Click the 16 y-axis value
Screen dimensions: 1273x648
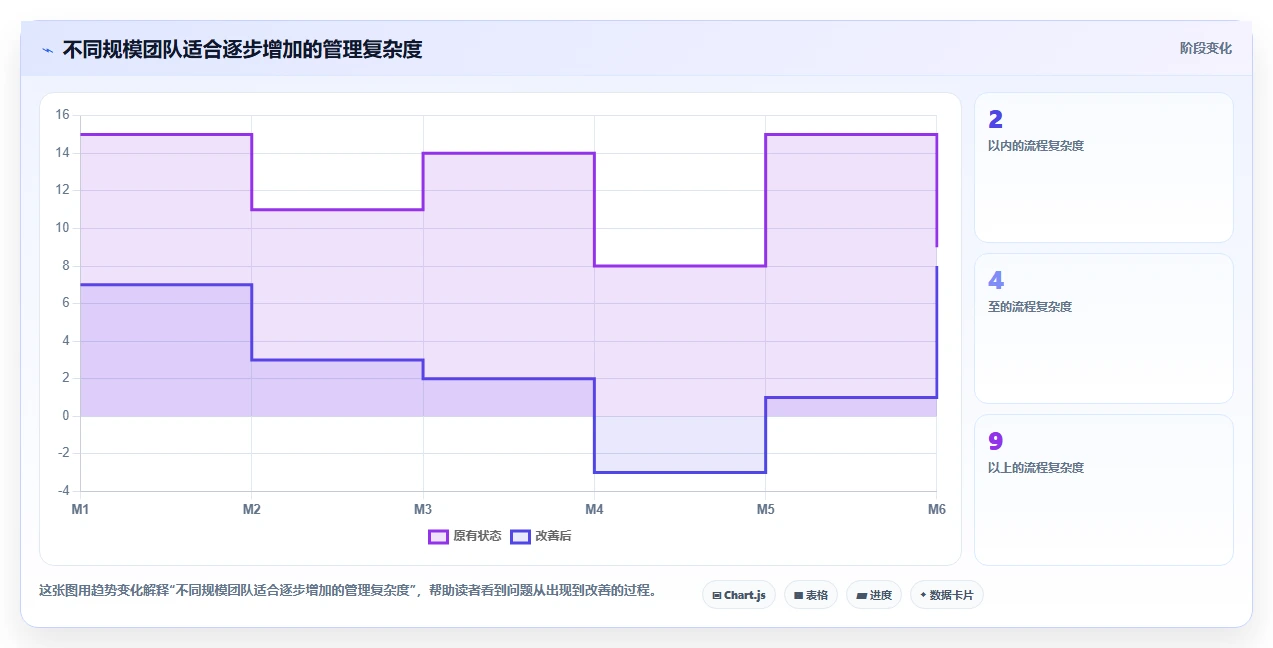pyautogui.click(x=62, y=115)
